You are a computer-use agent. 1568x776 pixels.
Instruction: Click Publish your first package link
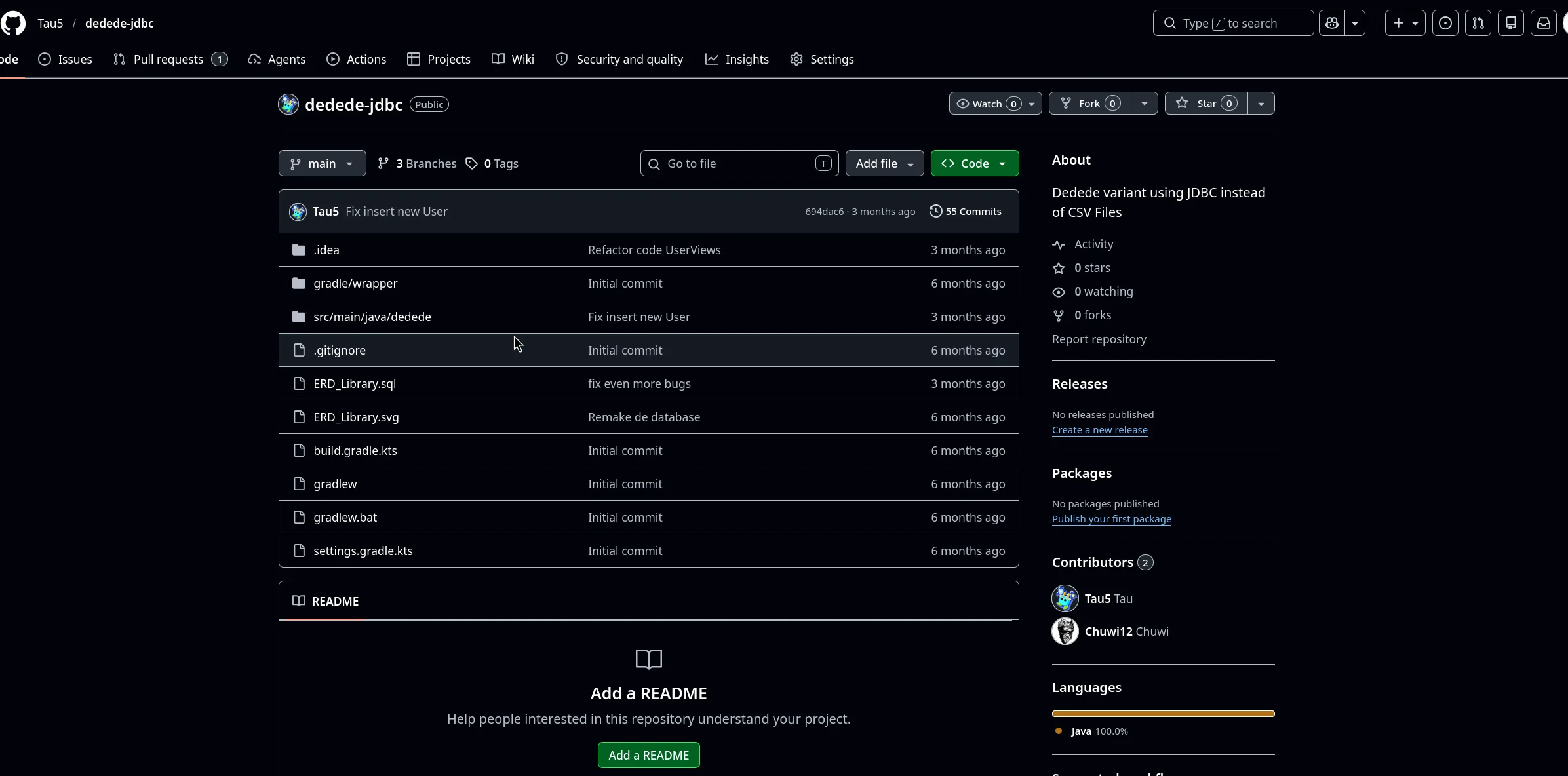pyautogui.click(x=1111, y=519)
